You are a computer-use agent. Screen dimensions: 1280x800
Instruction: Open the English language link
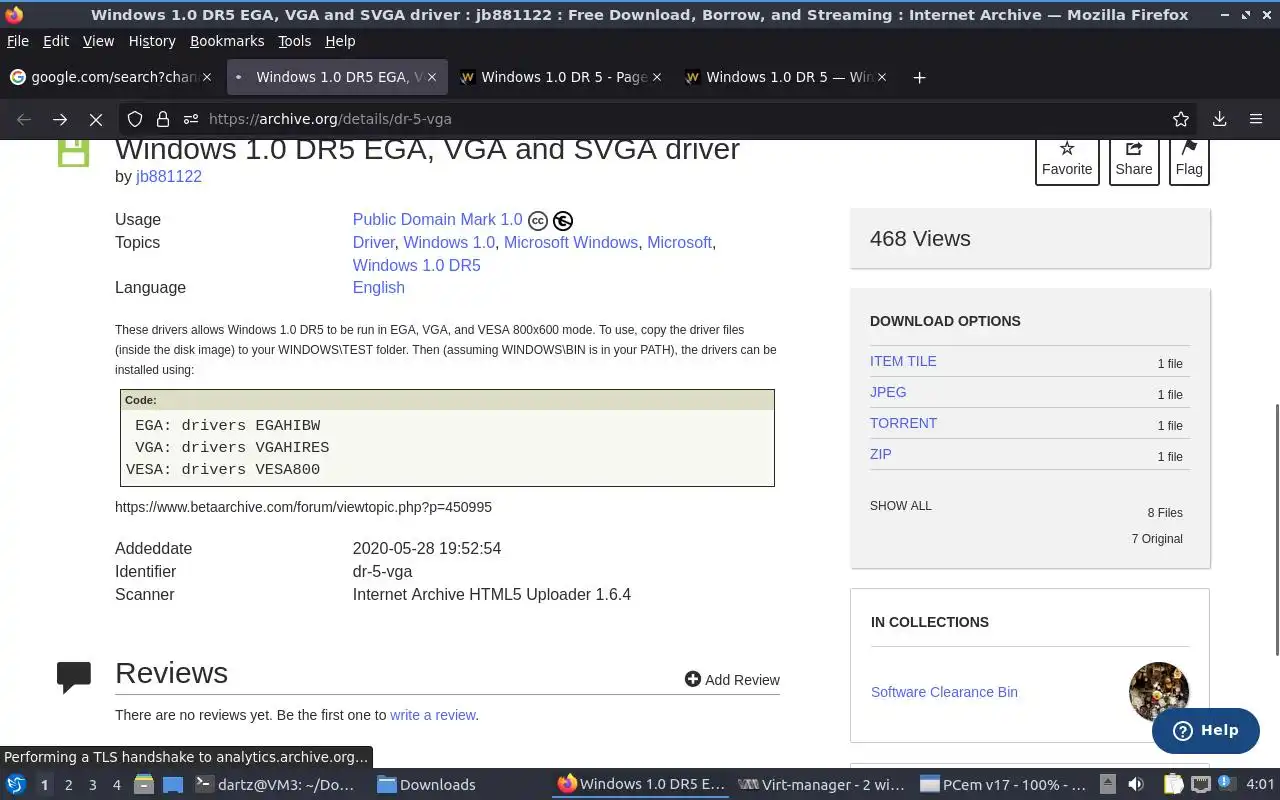point(378,287)
